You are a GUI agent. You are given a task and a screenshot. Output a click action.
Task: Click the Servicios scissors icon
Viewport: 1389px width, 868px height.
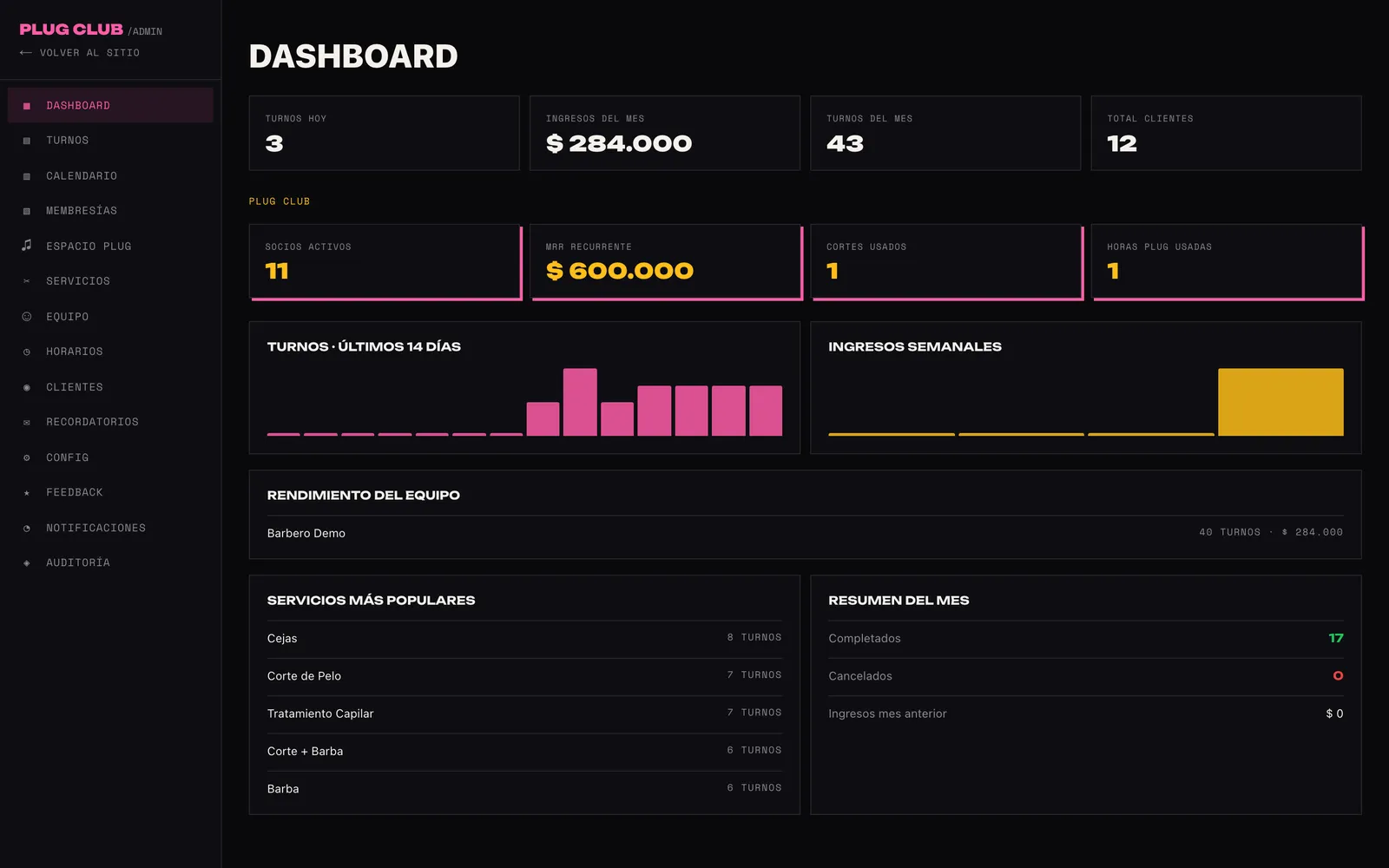(27, 281)
